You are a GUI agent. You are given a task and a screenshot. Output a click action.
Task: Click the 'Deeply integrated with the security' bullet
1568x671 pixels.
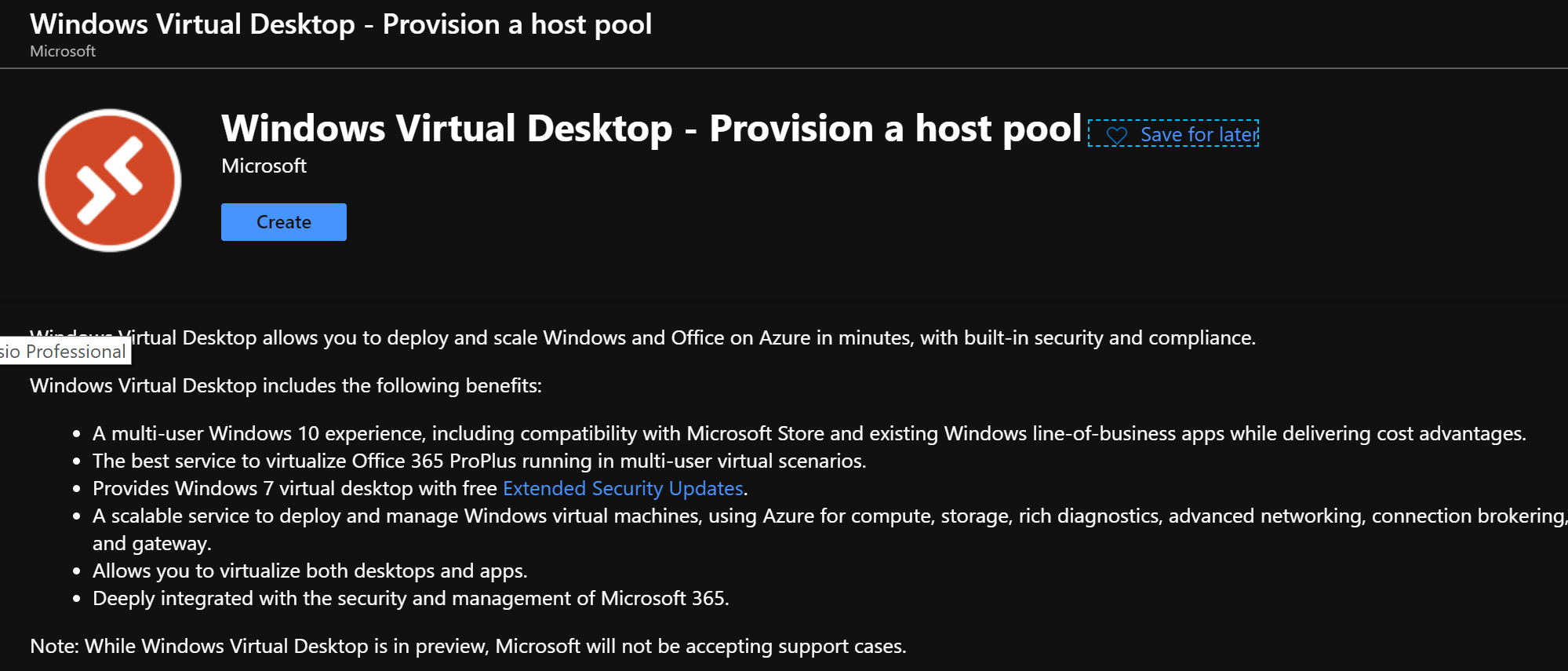click(411, 598)
